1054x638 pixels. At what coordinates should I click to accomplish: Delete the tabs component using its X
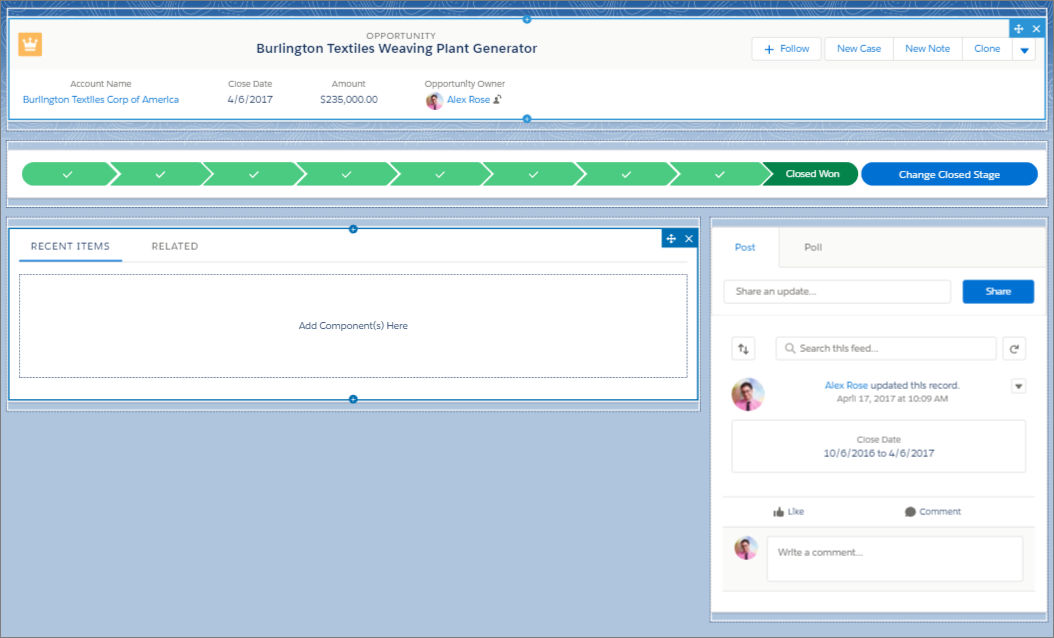click(689, 239)
